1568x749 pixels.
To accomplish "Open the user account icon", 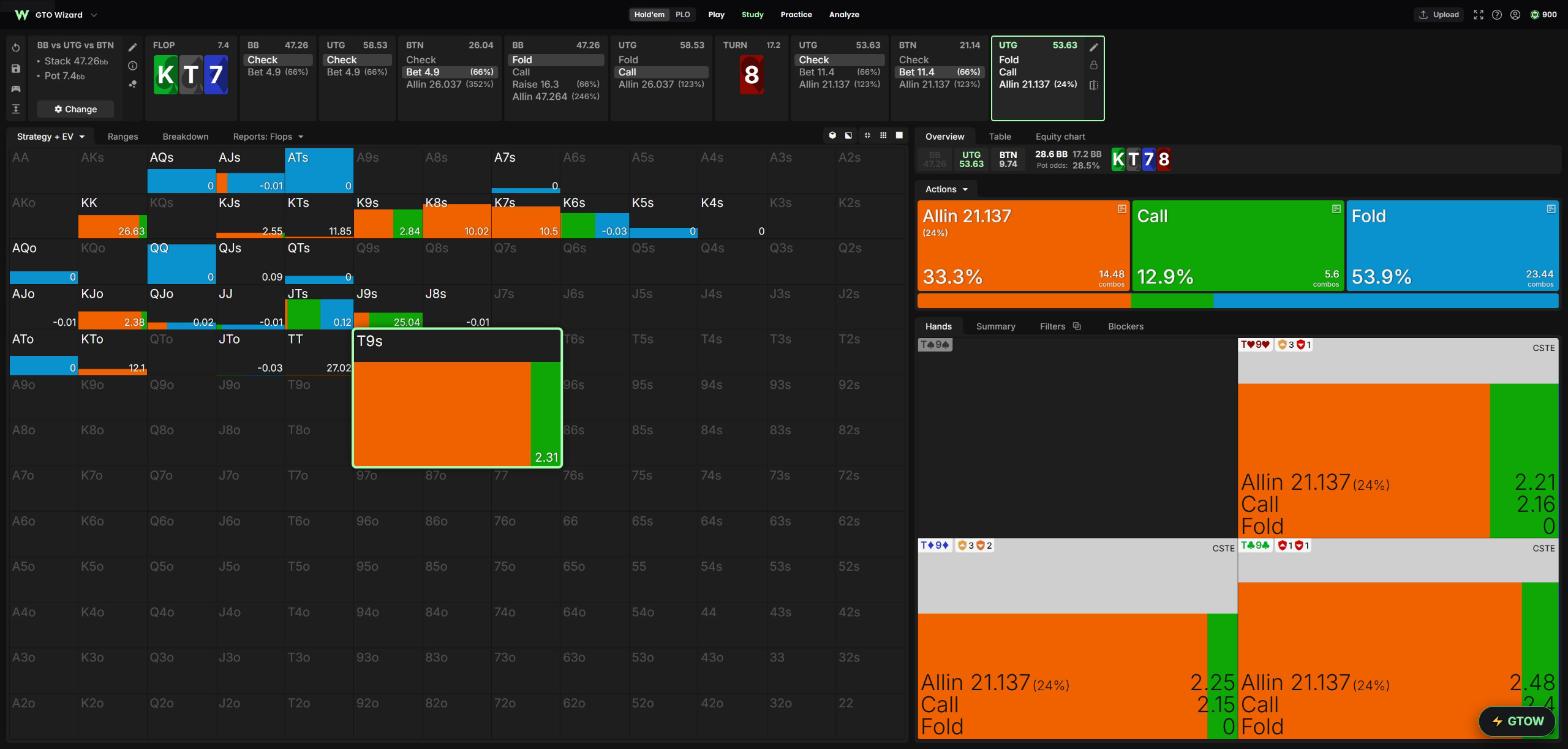I will click(x=1515, y=15).
